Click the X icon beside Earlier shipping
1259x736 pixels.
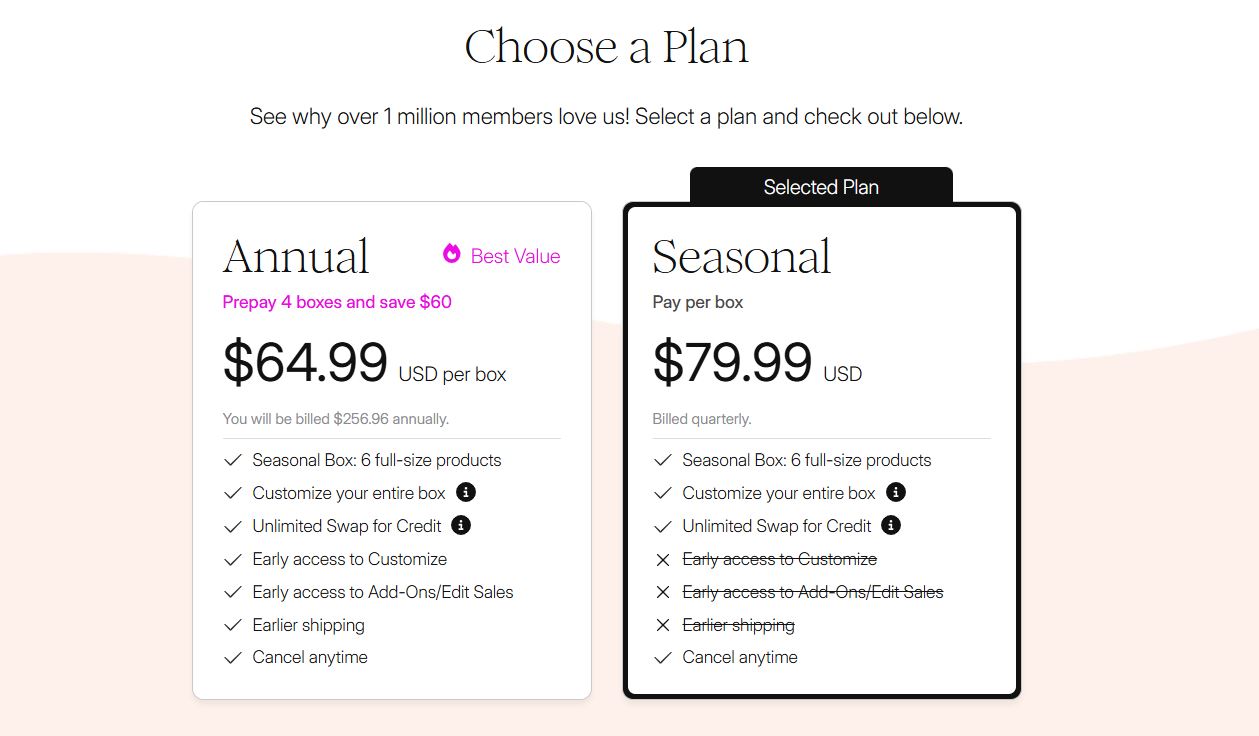tap(662, 625)
